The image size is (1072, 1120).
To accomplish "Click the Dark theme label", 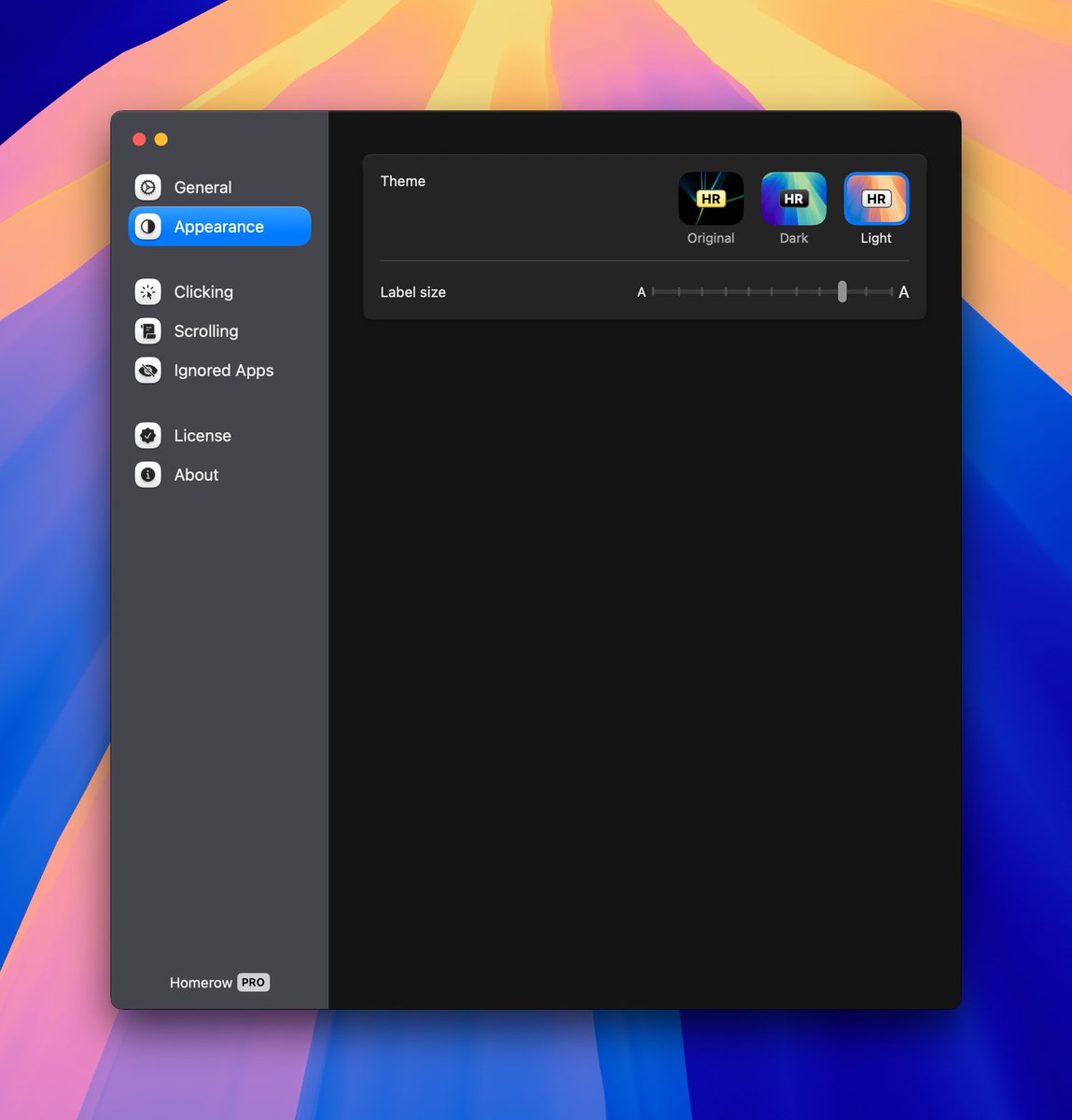I will [x=793, y=238].
